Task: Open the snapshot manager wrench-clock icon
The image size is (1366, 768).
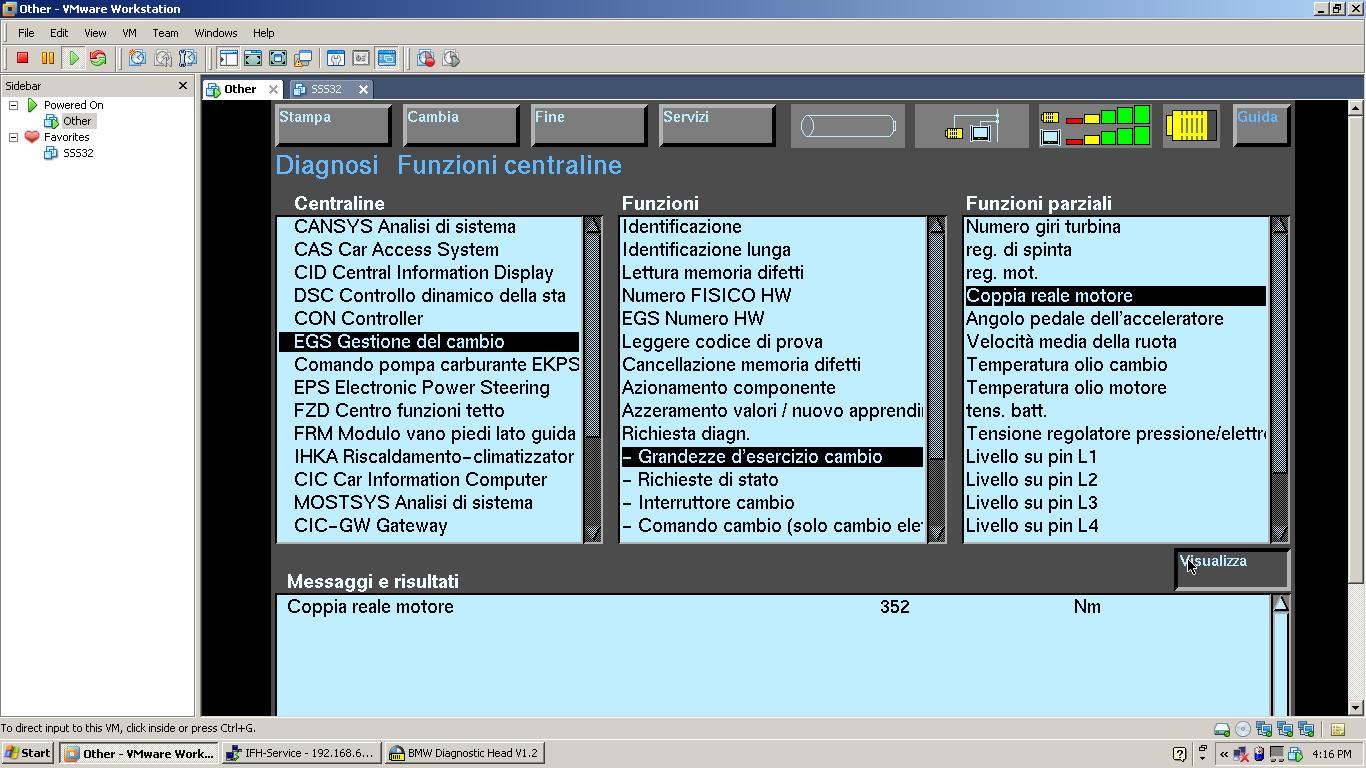Action: [x=187, y=59]
